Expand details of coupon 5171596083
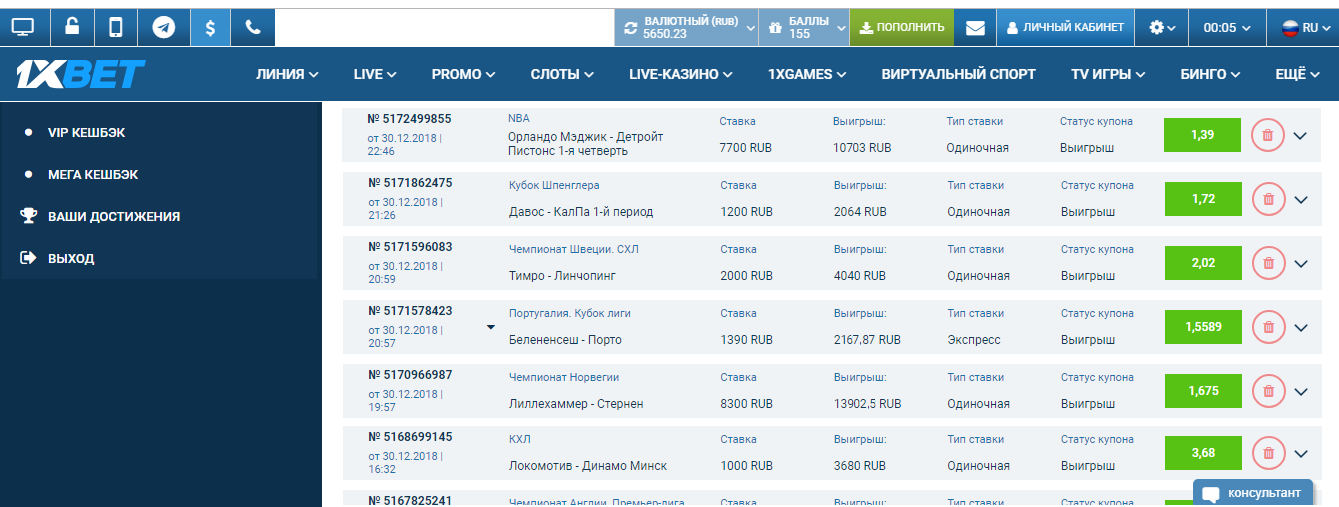 click(x=1300, y=264)
